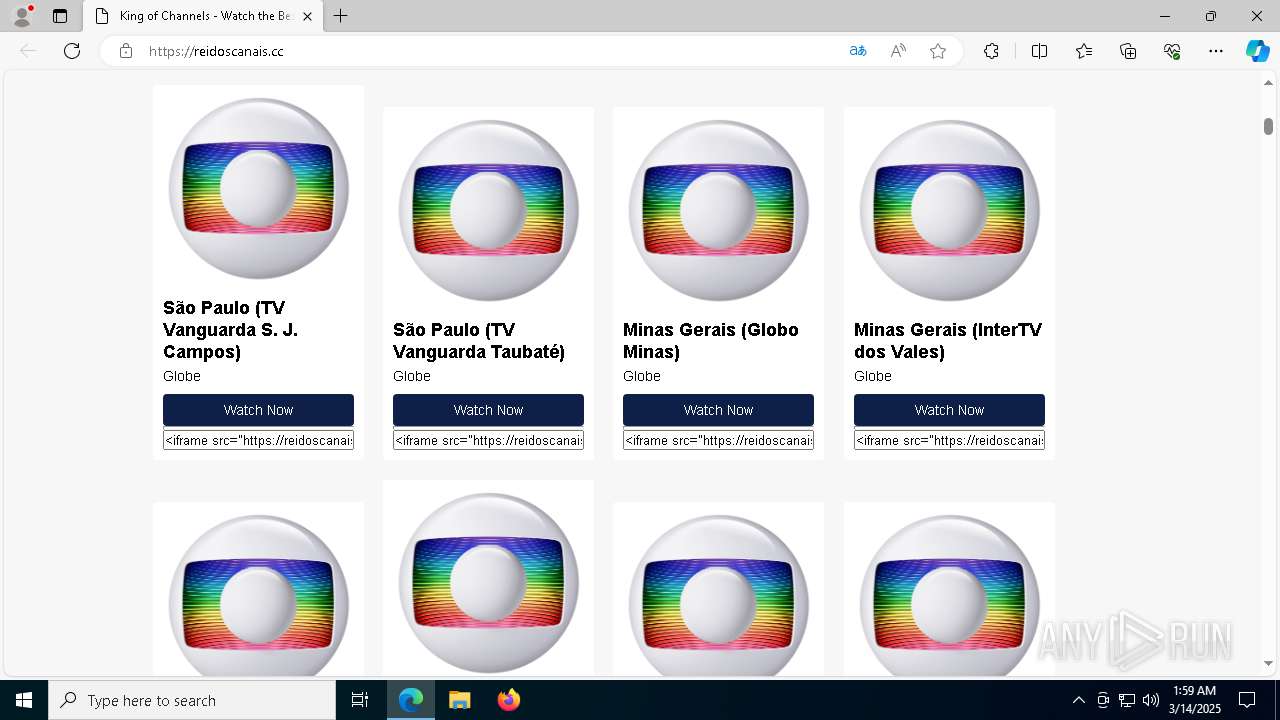
Task: Show hidden tray icons chevron
Action: (x=1078, y=700)
